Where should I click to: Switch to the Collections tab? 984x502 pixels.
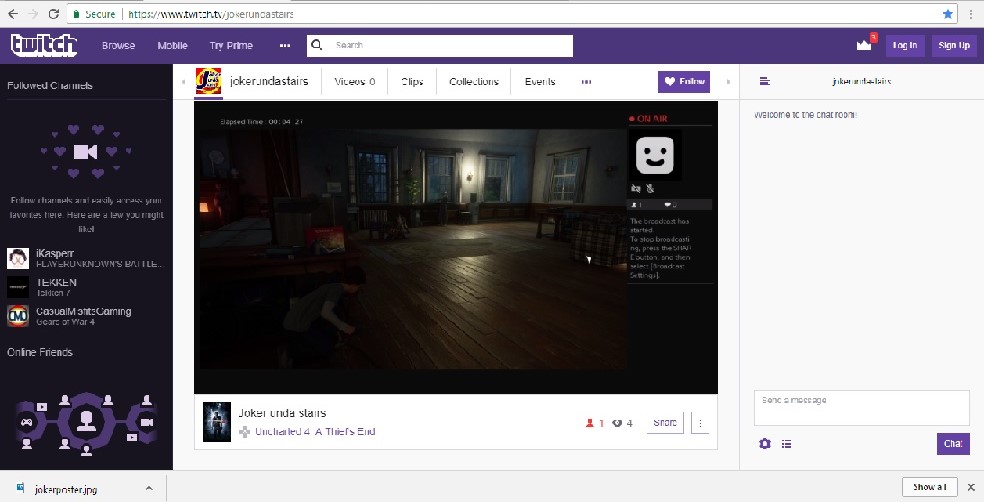pos(474,82)
